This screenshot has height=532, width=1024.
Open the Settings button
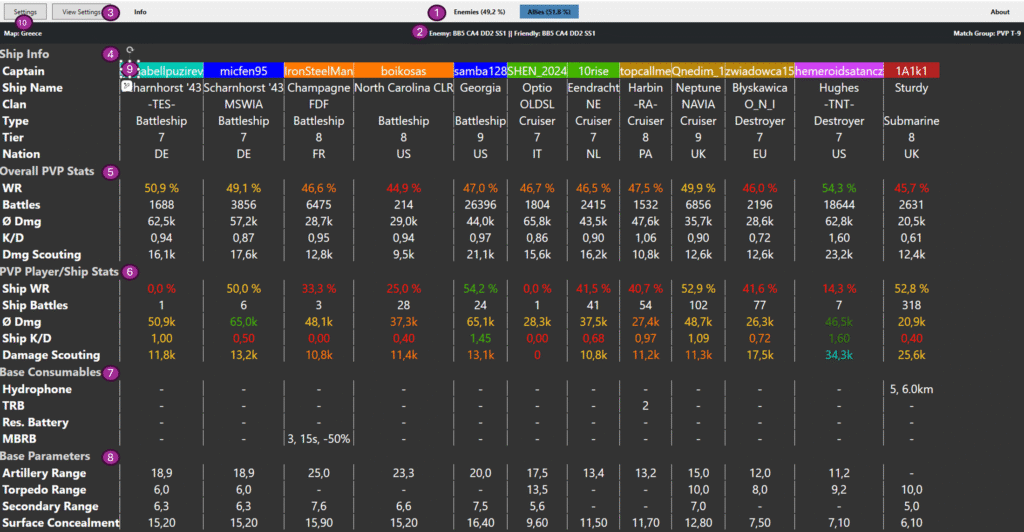[25, 12]
